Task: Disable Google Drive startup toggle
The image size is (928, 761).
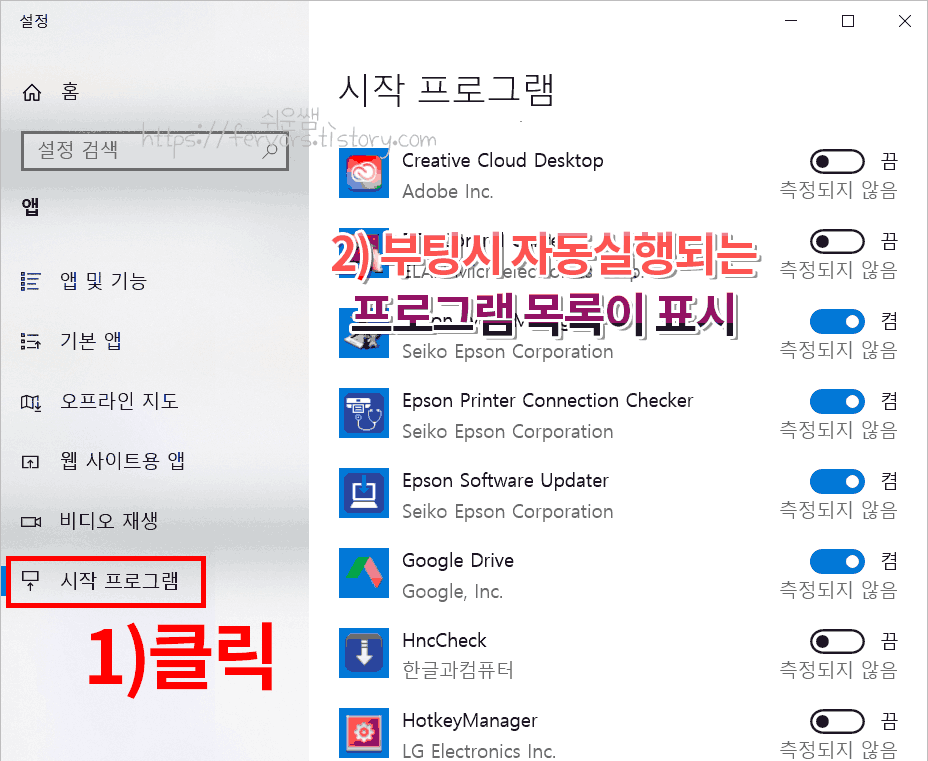Action: [837, 561]
